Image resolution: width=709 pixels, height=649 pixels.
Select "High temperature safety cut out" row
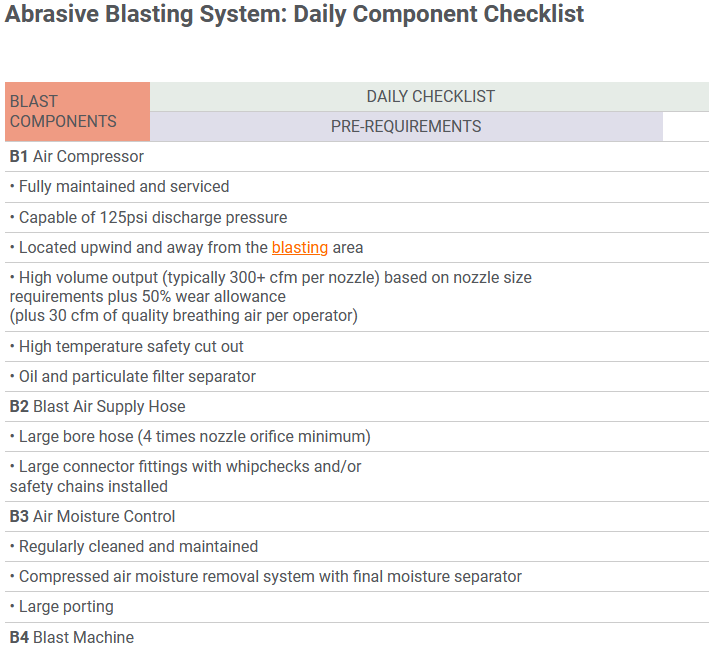(127, 346)
